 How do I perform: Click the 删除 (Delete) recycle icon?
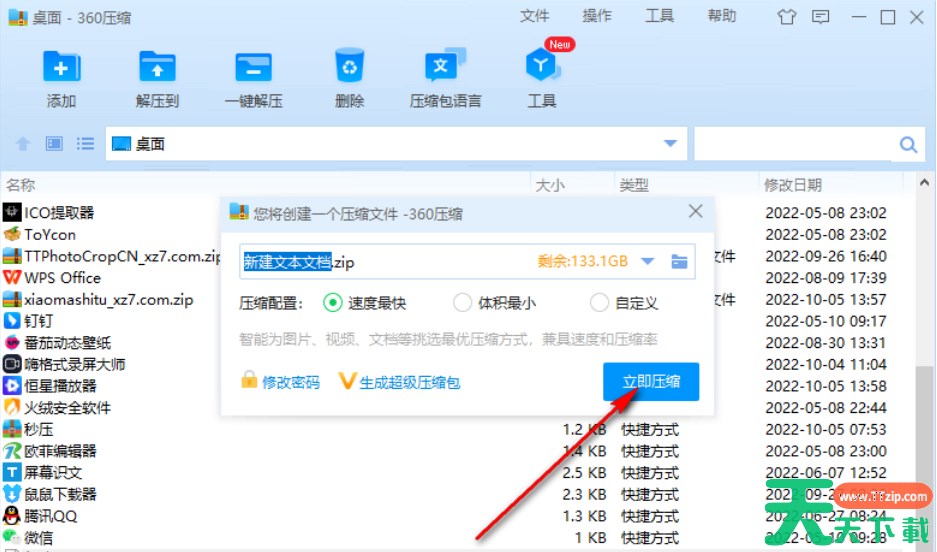350,68
